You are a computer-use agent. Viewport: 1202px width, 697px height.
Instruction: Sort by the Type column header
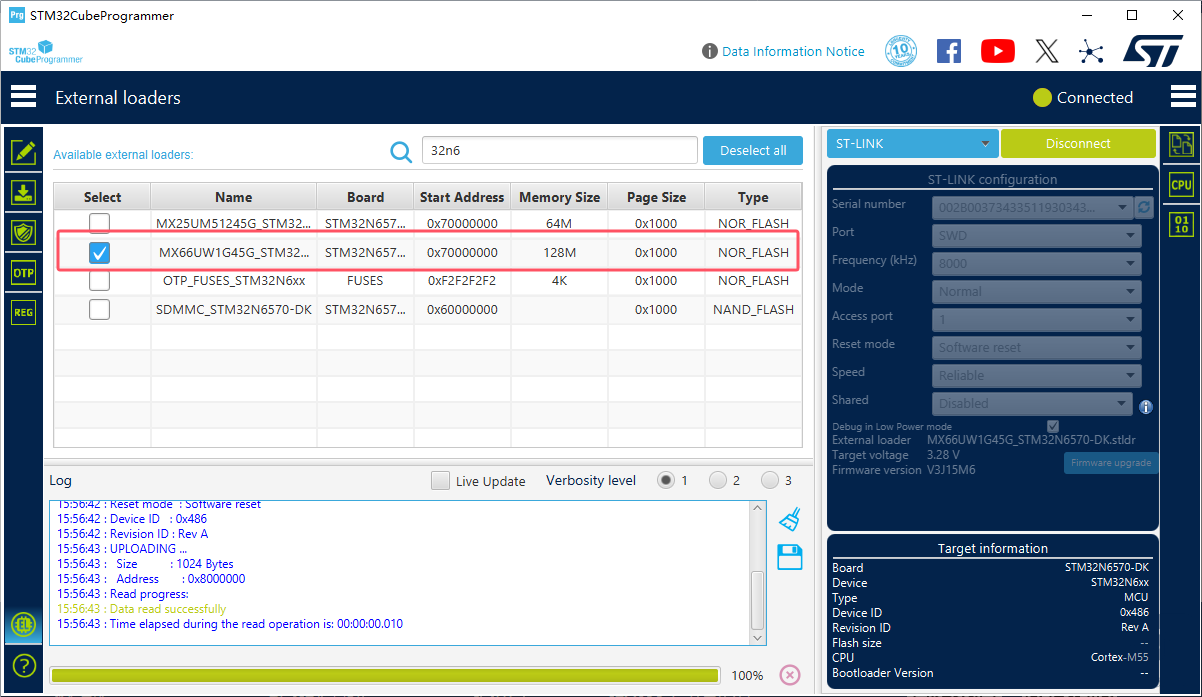point(753,197)
